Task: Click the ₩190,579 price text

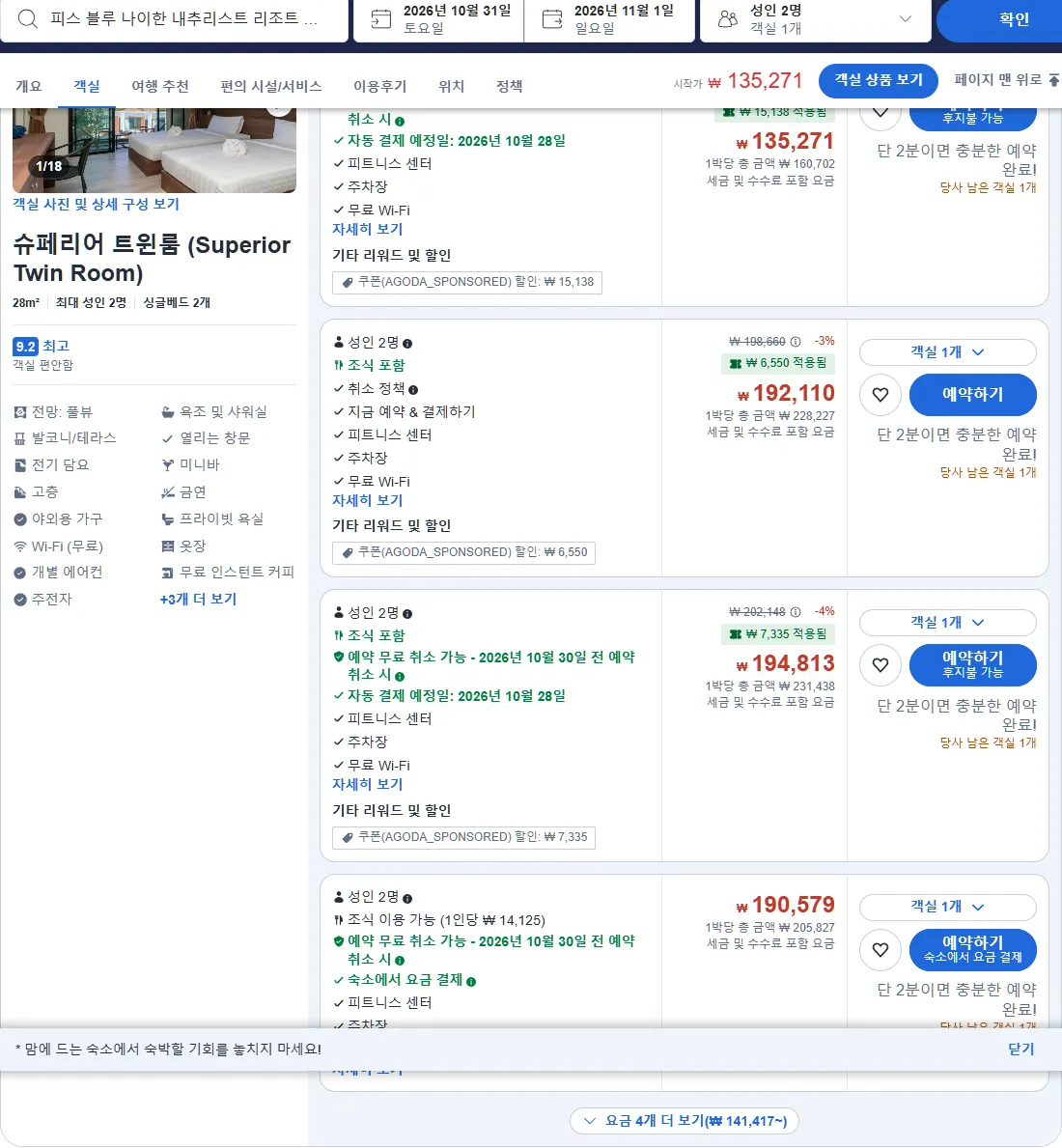Action: (785, 905)
